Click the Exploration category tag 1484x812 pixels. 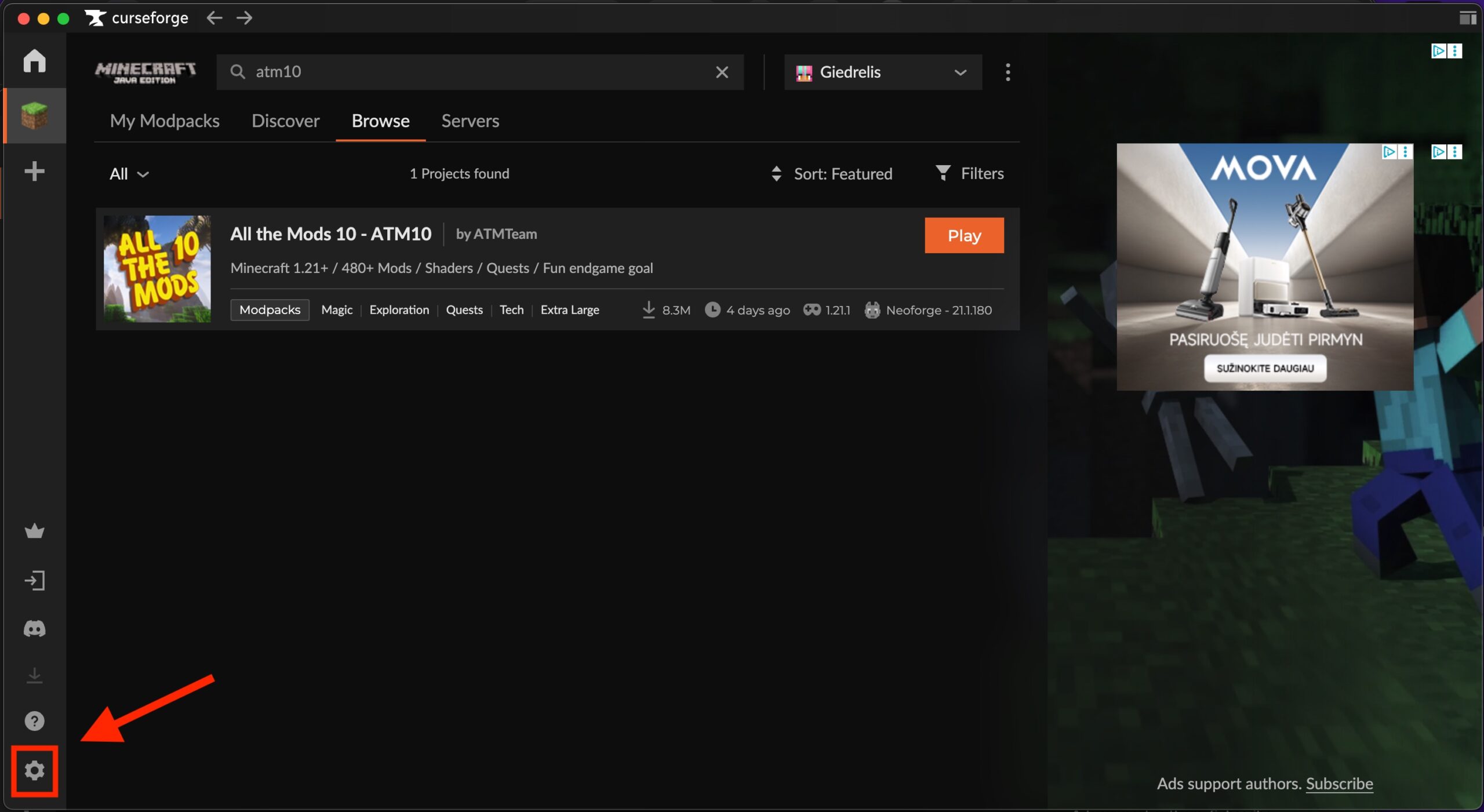[399, 309]
